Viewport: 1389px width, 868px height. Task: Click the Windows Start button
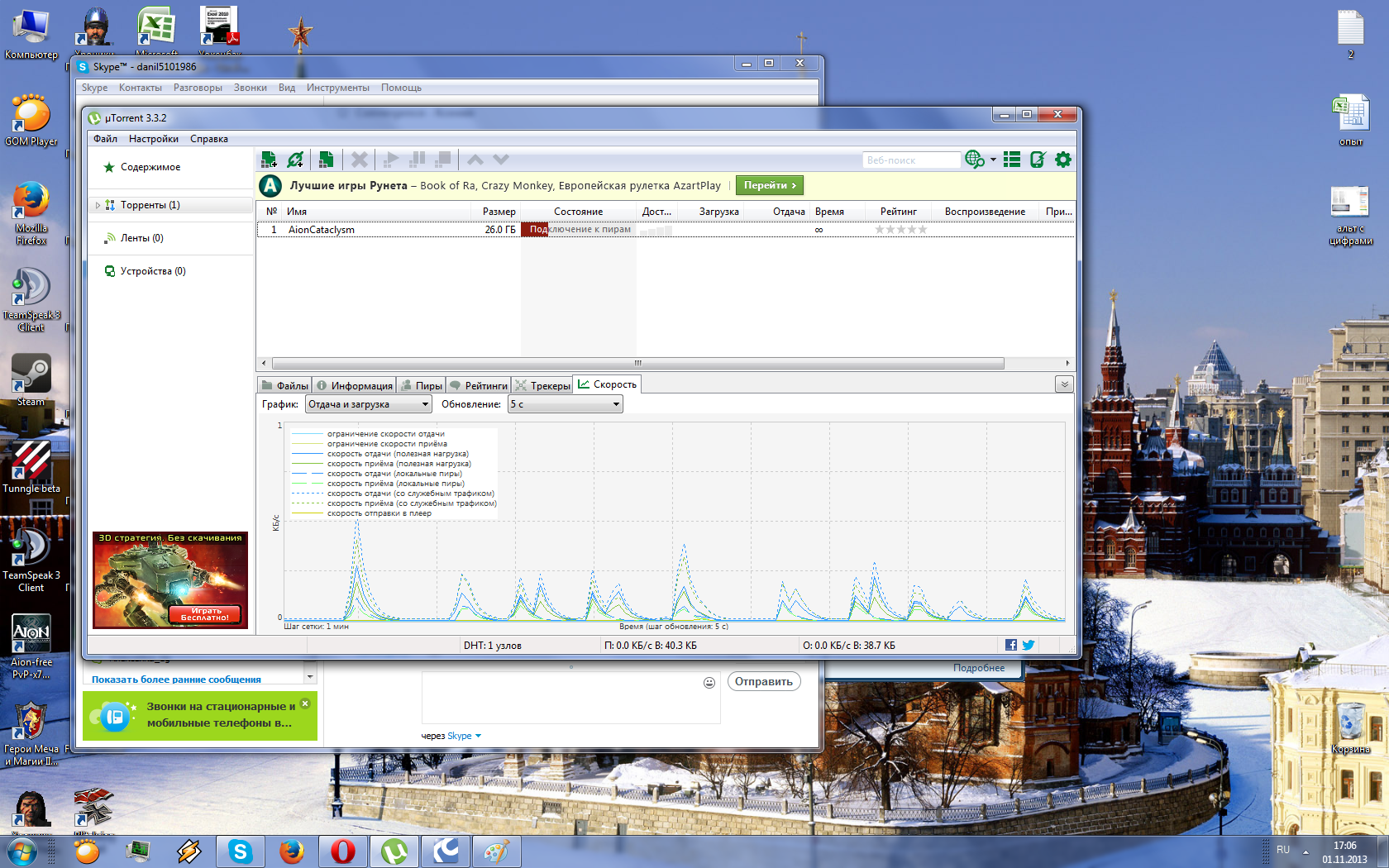pyautogui.click(x=21, y=851)
